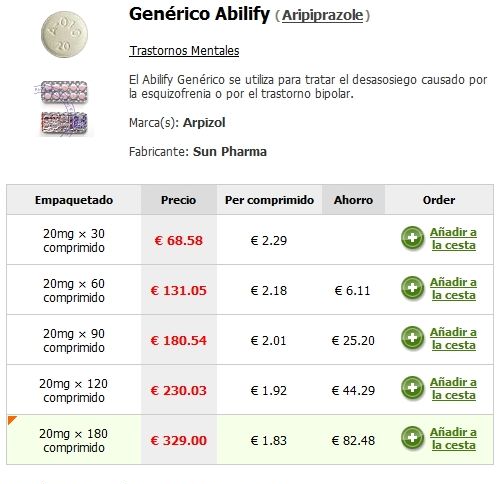This screenshot has height=484, width=500.
Task: Click Añadir a la cesta for €230.03
Action: [453, 388]
